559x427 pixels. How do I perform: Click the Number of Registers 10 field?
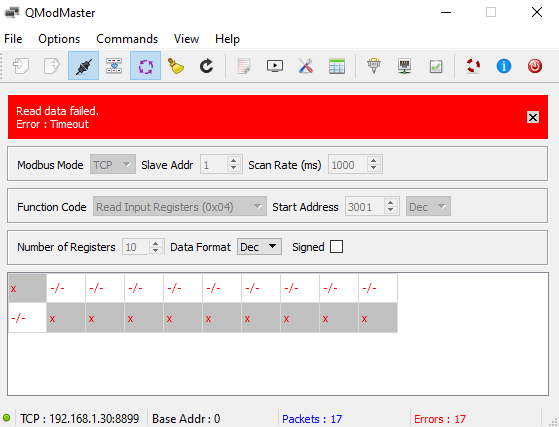136,247
